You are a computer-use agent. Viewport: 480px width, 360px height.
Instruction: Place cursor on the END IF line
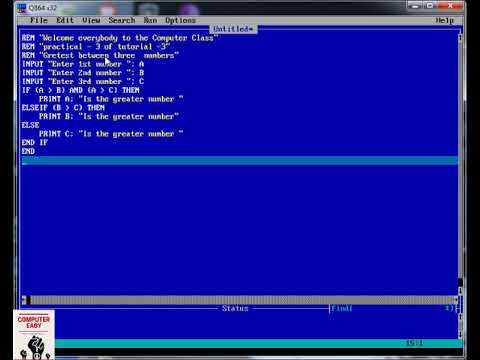click(x=35, y=142)
